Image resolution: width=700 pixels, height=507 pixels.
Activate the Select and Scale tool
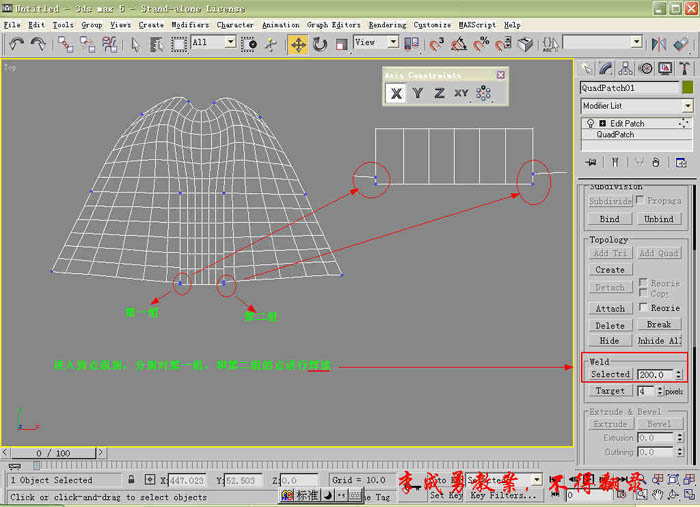(342, 44)
